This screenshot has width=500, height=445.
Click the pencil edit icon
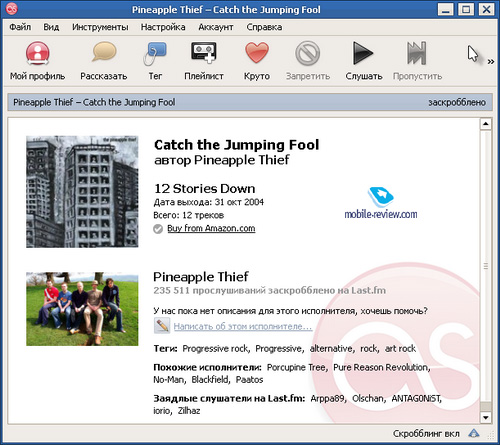click(162, 326)
